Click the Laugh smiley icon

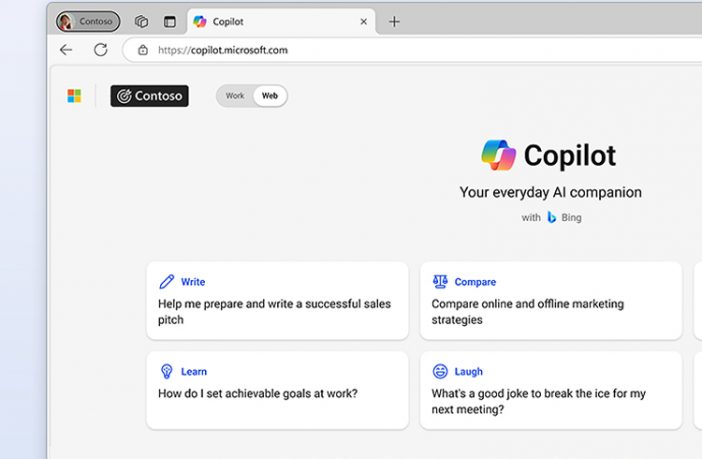click(440, 371)
